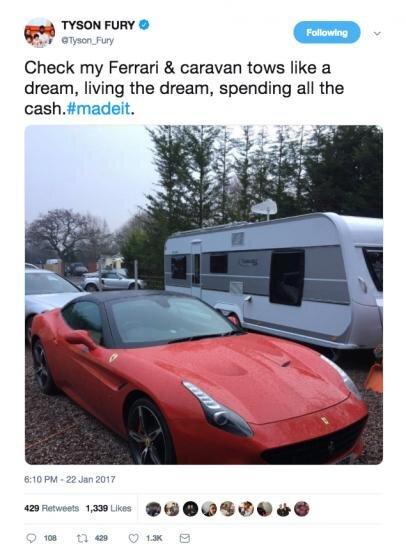
Task: Open the #madeit hashtag link
Action: [x=98, y=109]
